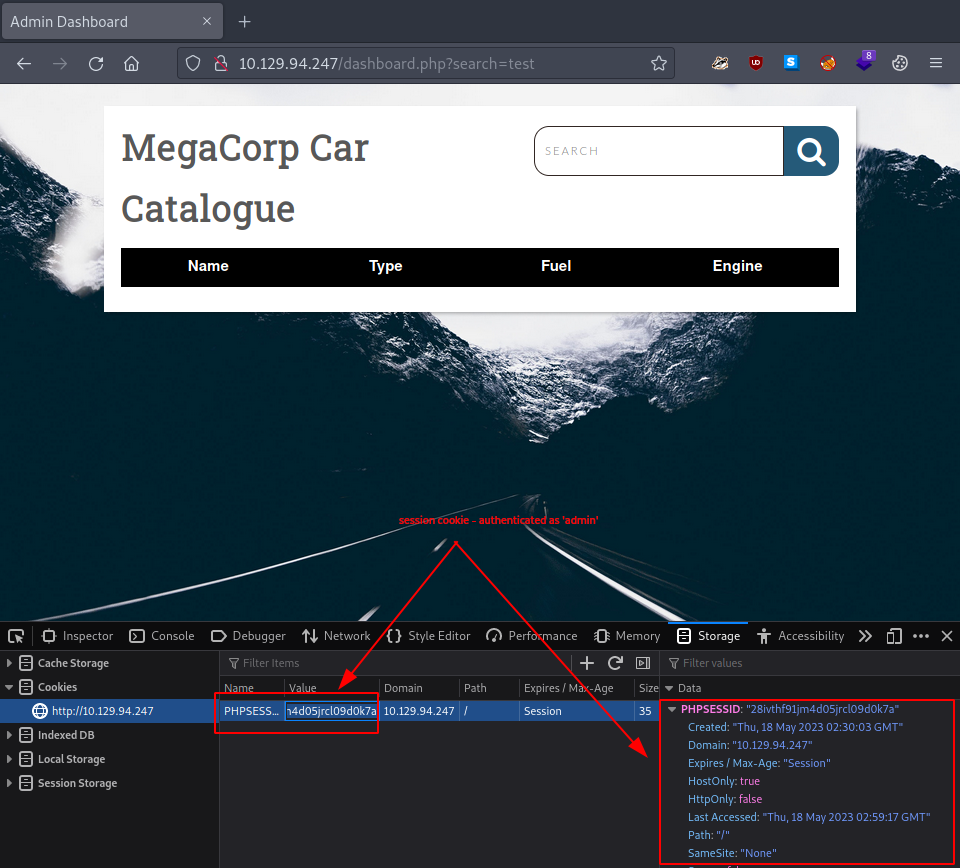Switch to the Console tab

click(162, 636)
